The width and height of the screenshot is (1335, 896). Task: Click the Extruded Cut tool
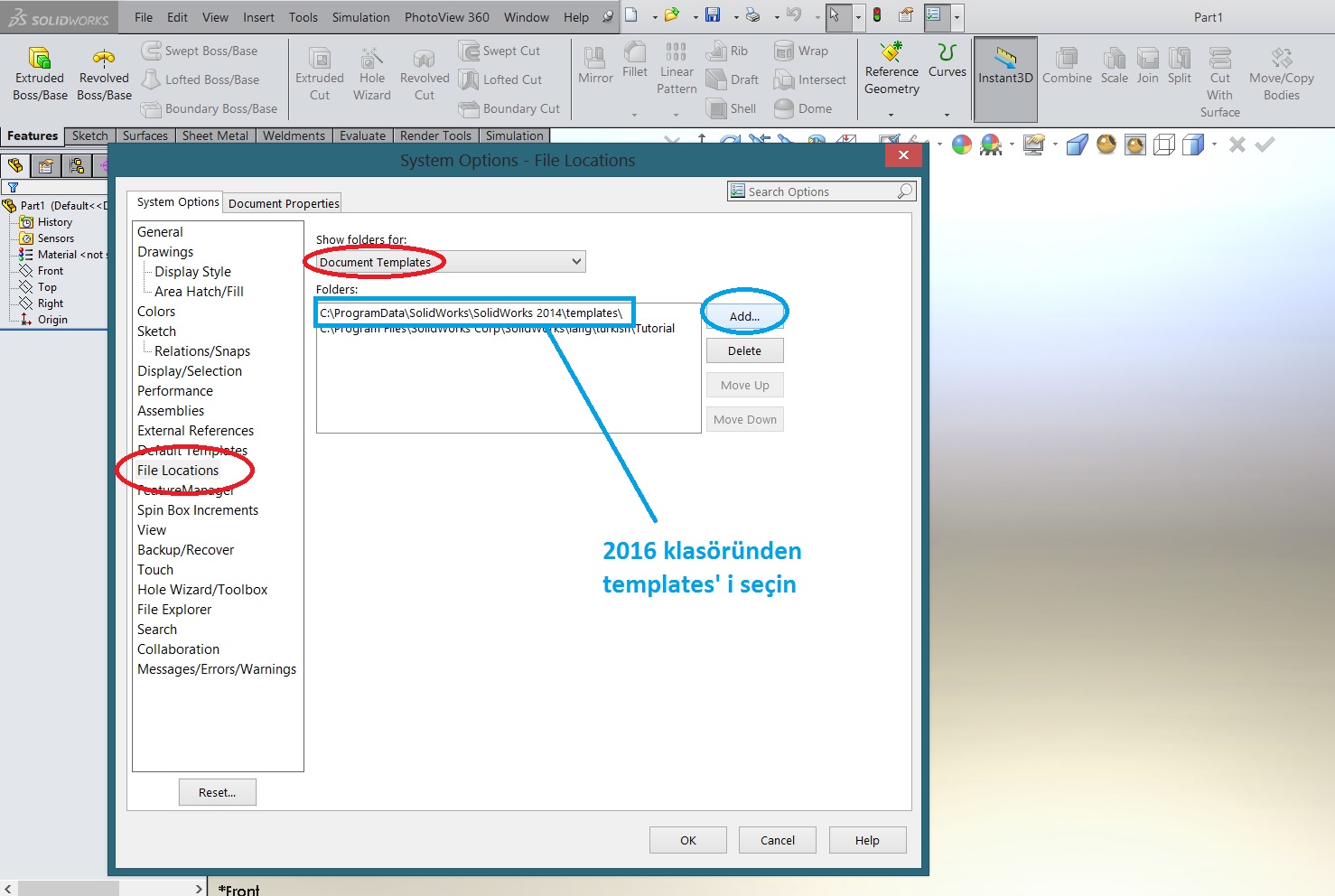[320, 74]
